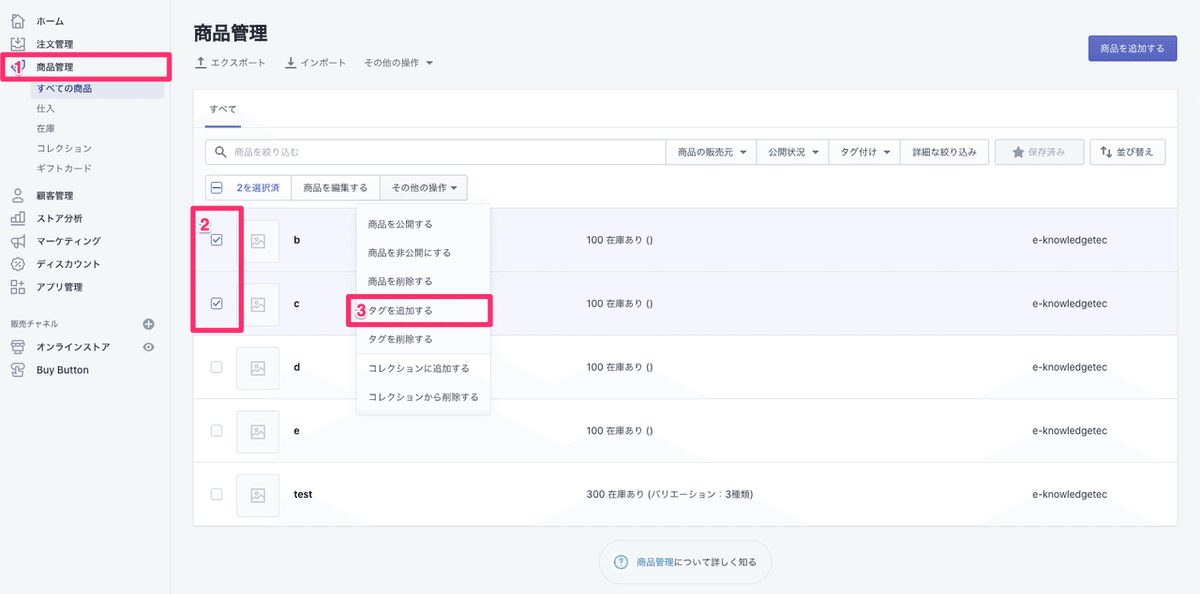Go to ギフトカード in sidebar

click(x=64, y=168)
